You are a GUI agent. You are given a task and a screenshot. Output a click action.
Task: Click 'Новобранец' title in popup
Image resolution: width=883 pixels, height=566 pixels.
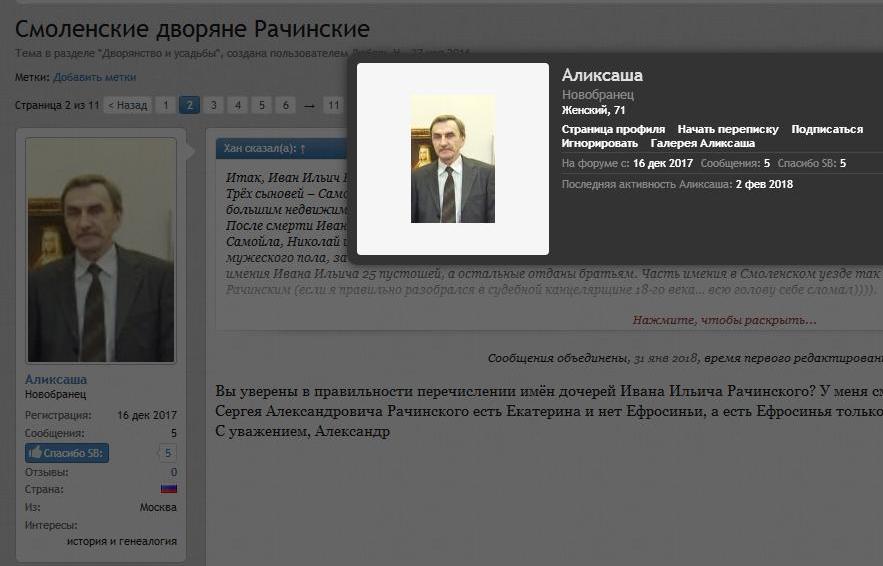(597, 94)
